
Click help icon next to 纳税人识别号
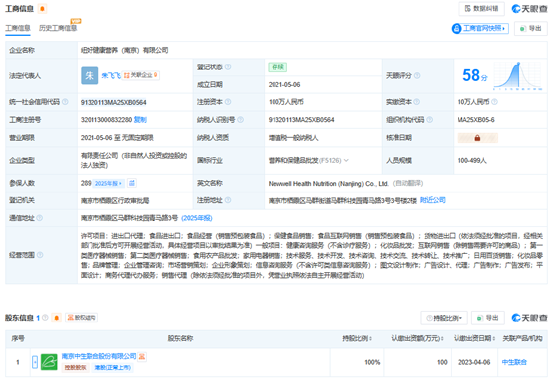tap(240, 120)
